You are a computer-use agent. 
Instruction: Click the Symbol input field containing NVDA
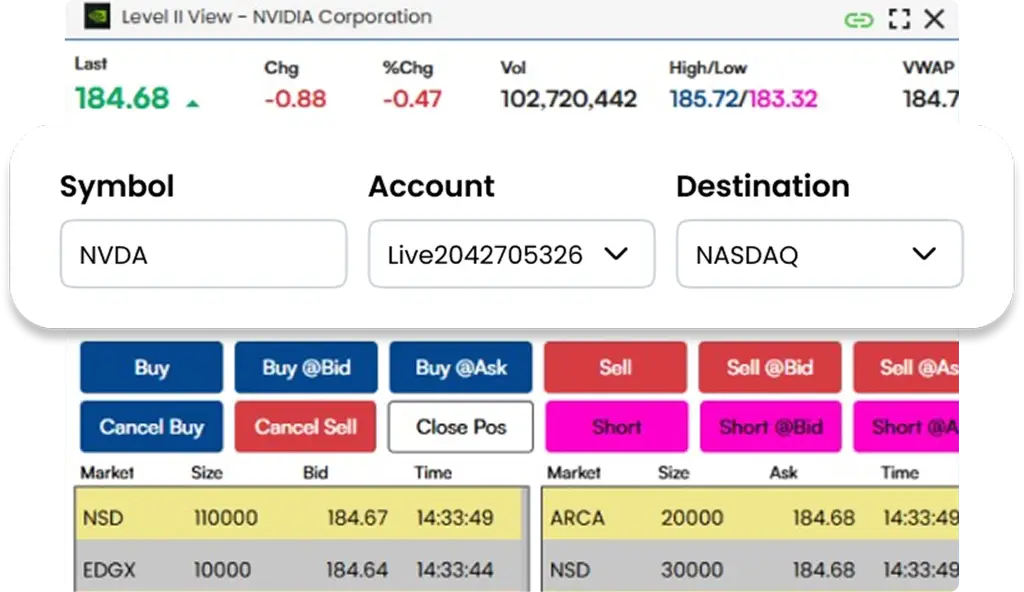[x=203, y=254]
